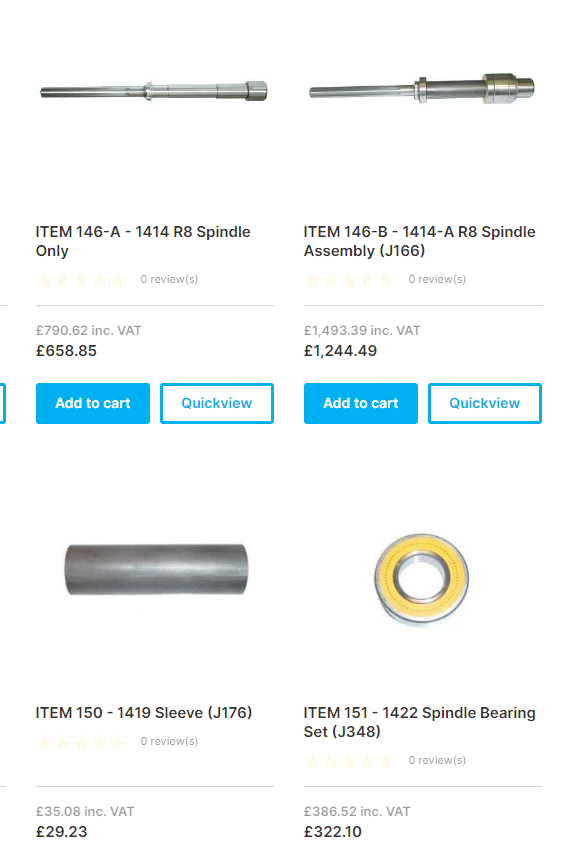Viewport: 570px width, 854px height.
Task: Open the 0 review(s) link for ITEM 151
Action: point(437,760)
